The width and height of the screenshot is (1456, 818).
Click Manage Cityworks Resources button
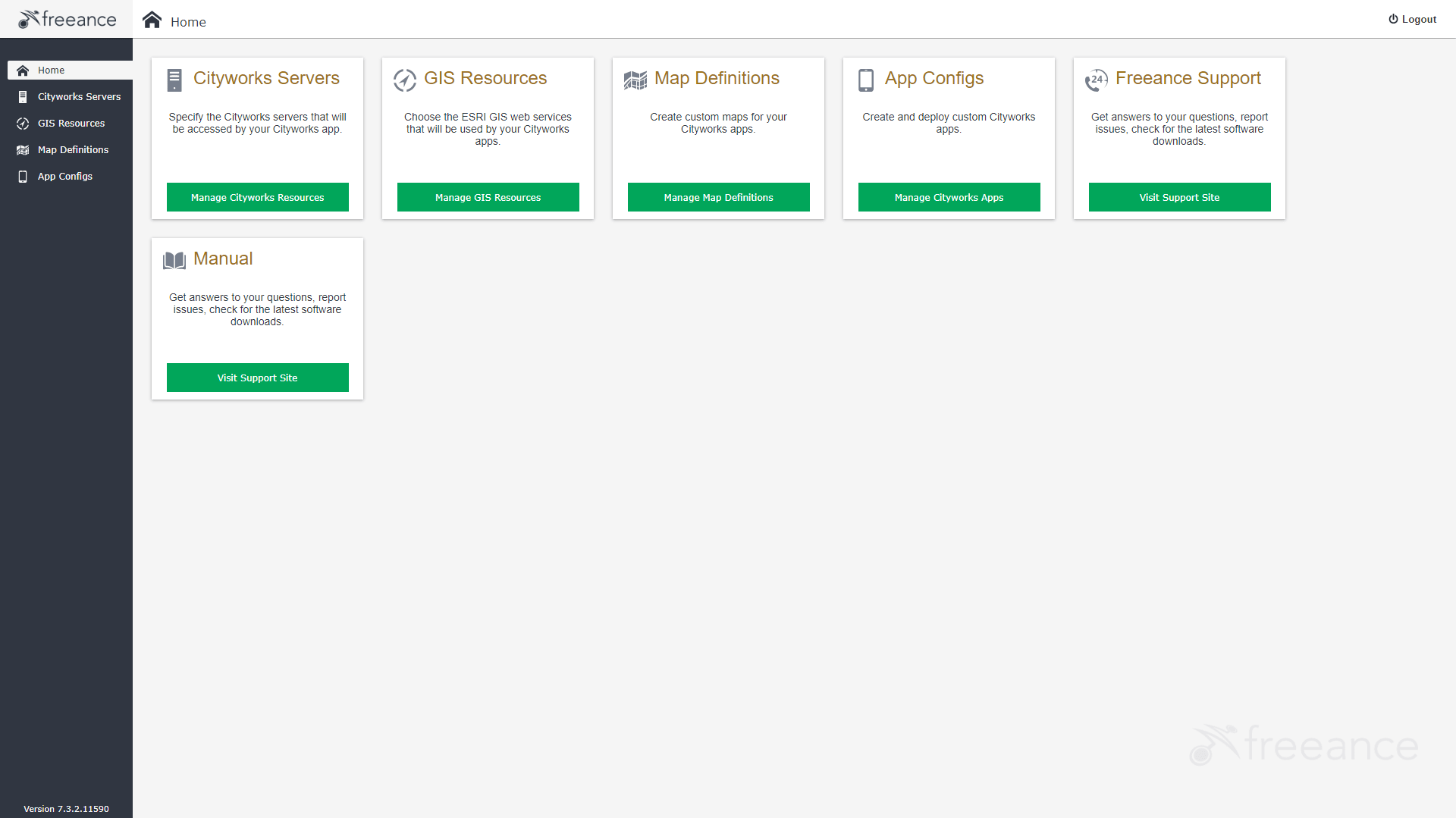258,197
